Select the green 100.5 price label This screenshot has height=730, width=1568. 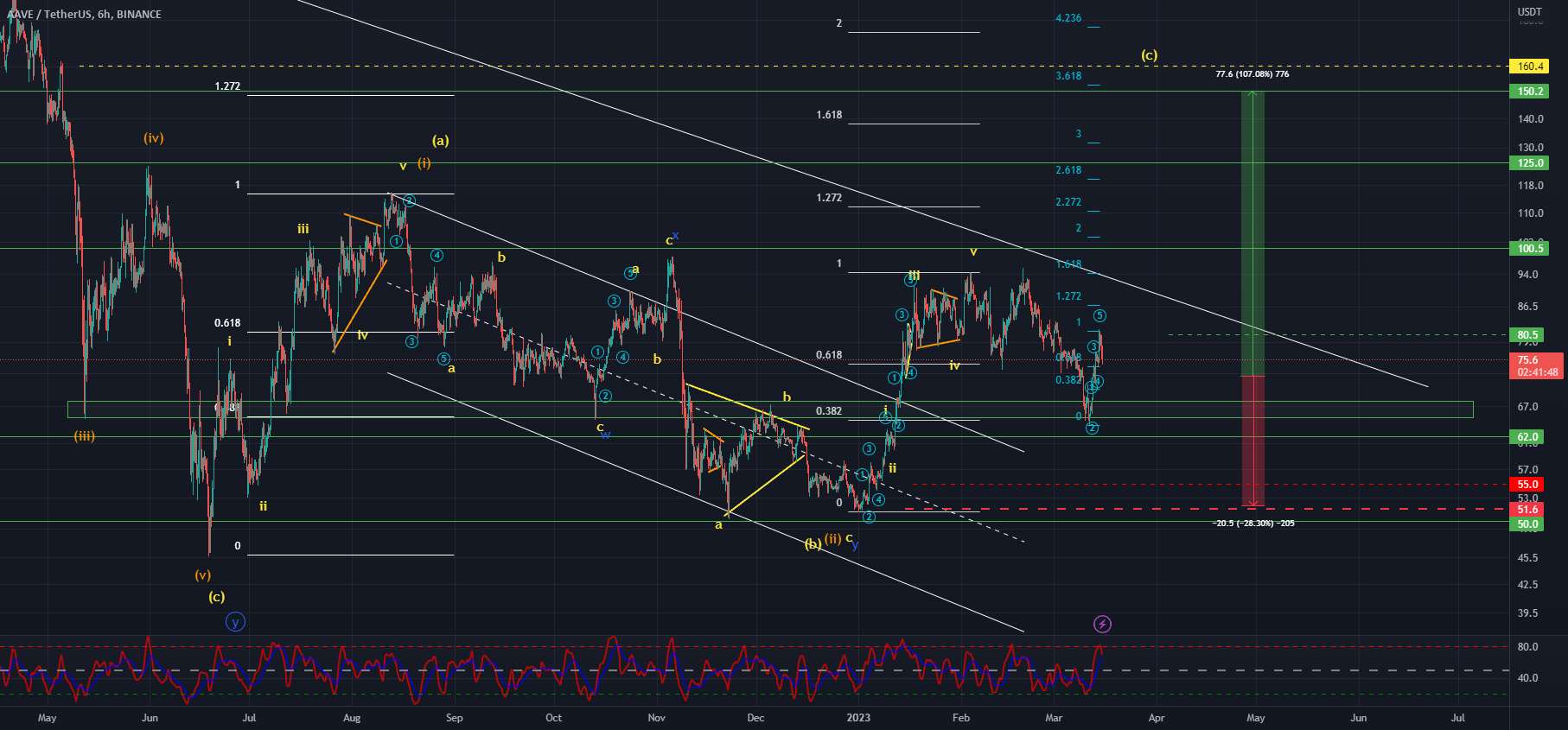click(1530, 249)
